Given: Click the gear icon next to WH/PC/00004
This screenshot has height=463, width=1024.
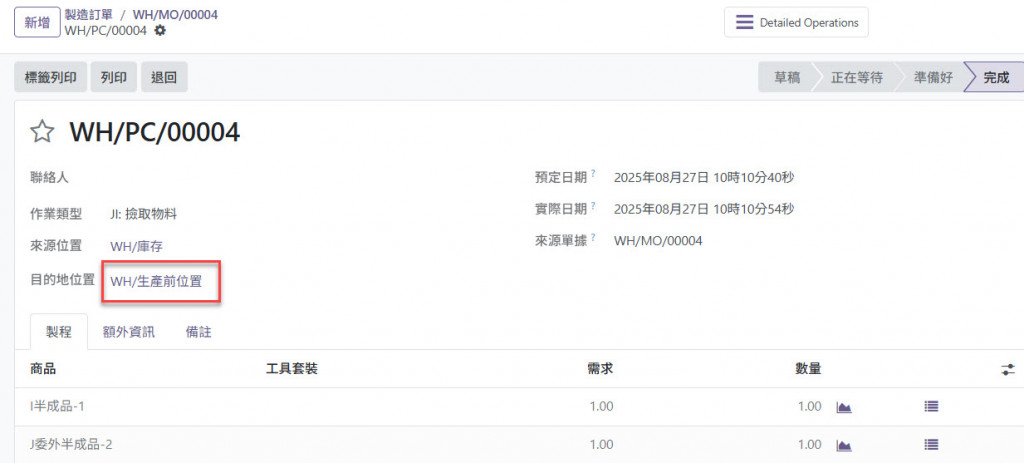Looking at the screenshot, I should point(160,31).
